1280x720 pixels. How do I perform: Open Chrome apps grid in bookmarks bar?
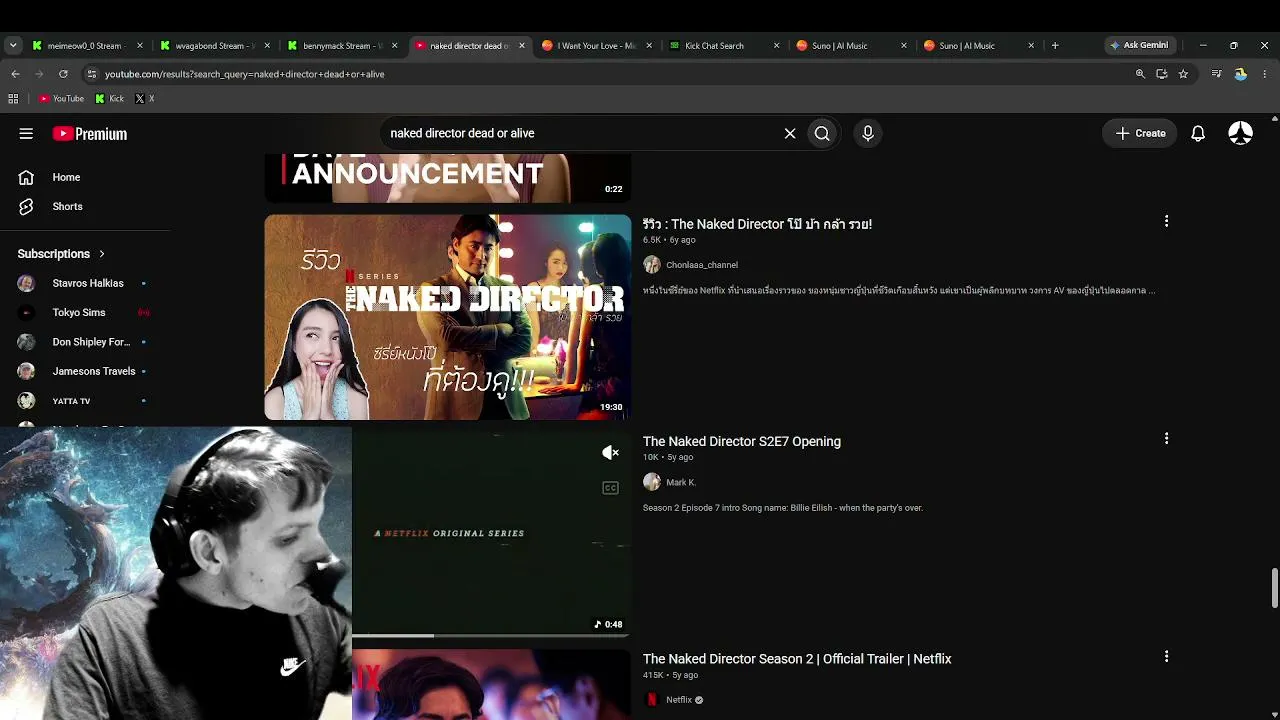13,98
